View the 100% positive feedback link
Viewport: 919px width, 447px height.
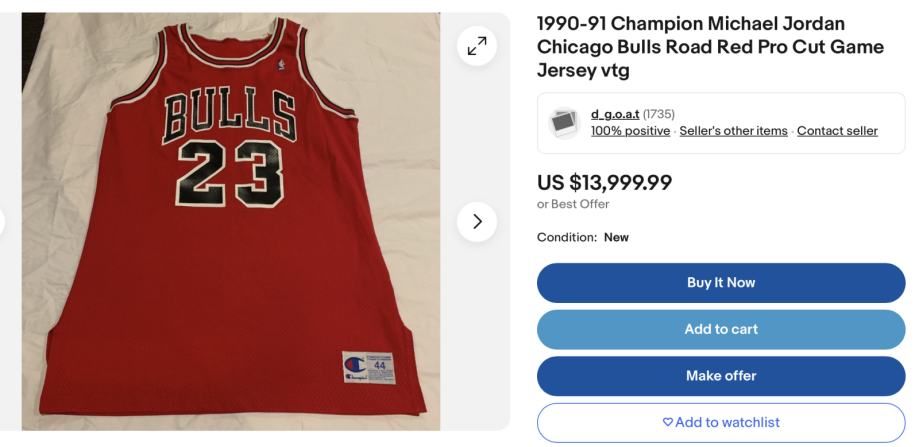pos(630,131)
